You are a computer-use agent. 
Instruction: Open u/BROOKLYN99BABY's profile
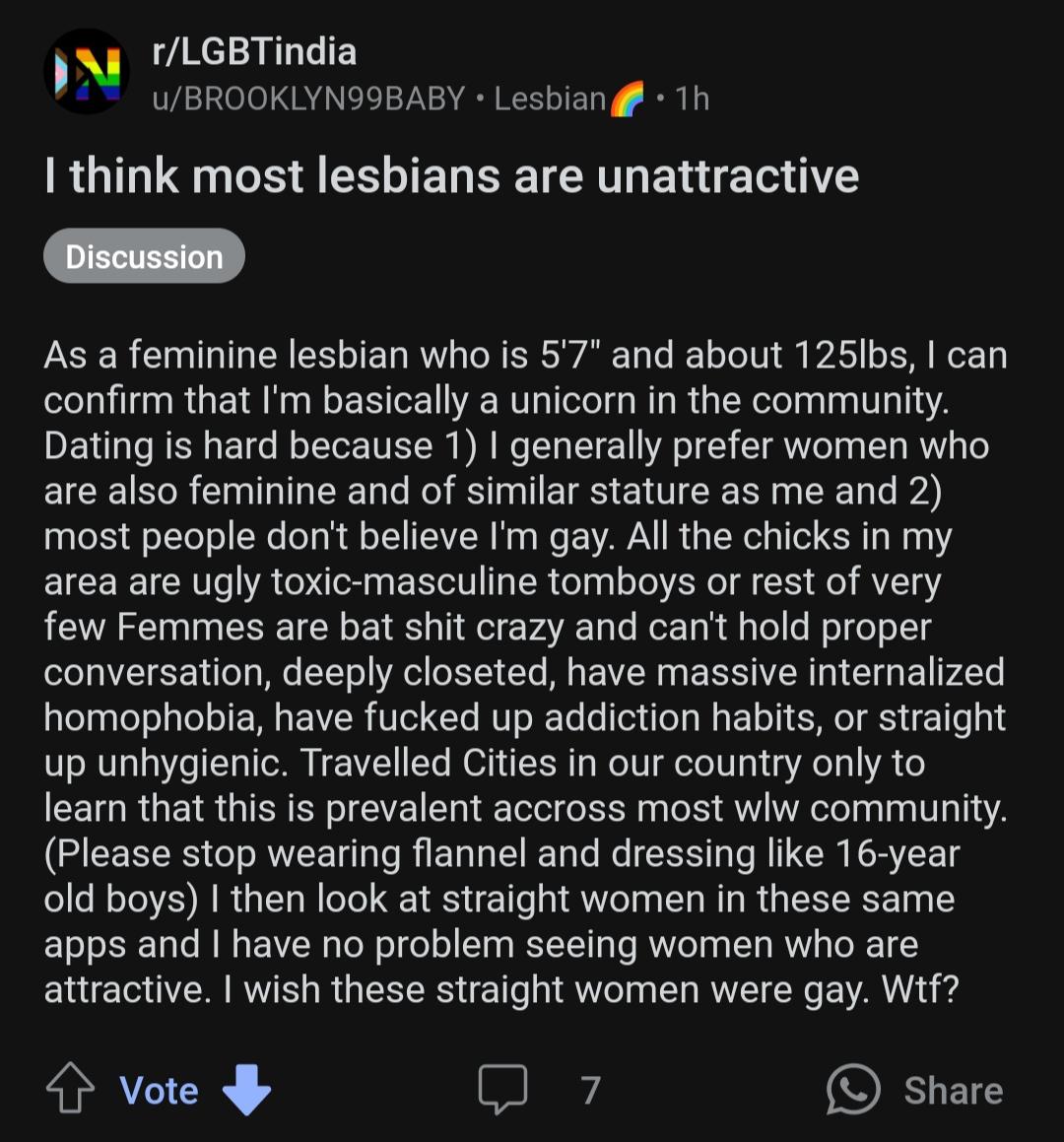click(x=308, y=99)
